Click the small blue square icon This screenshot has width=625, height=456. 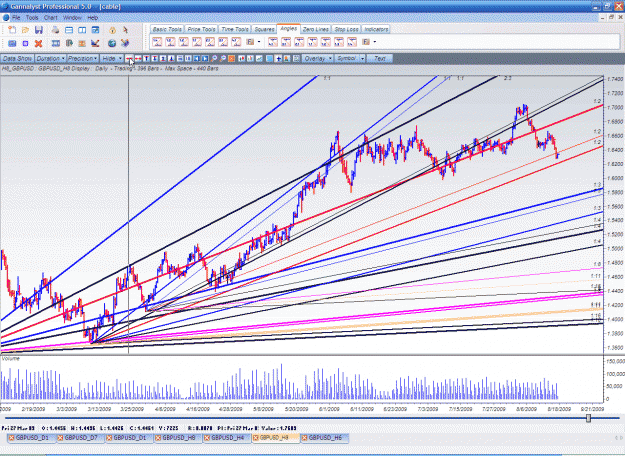pyautogui.click(x=25, y=43)
